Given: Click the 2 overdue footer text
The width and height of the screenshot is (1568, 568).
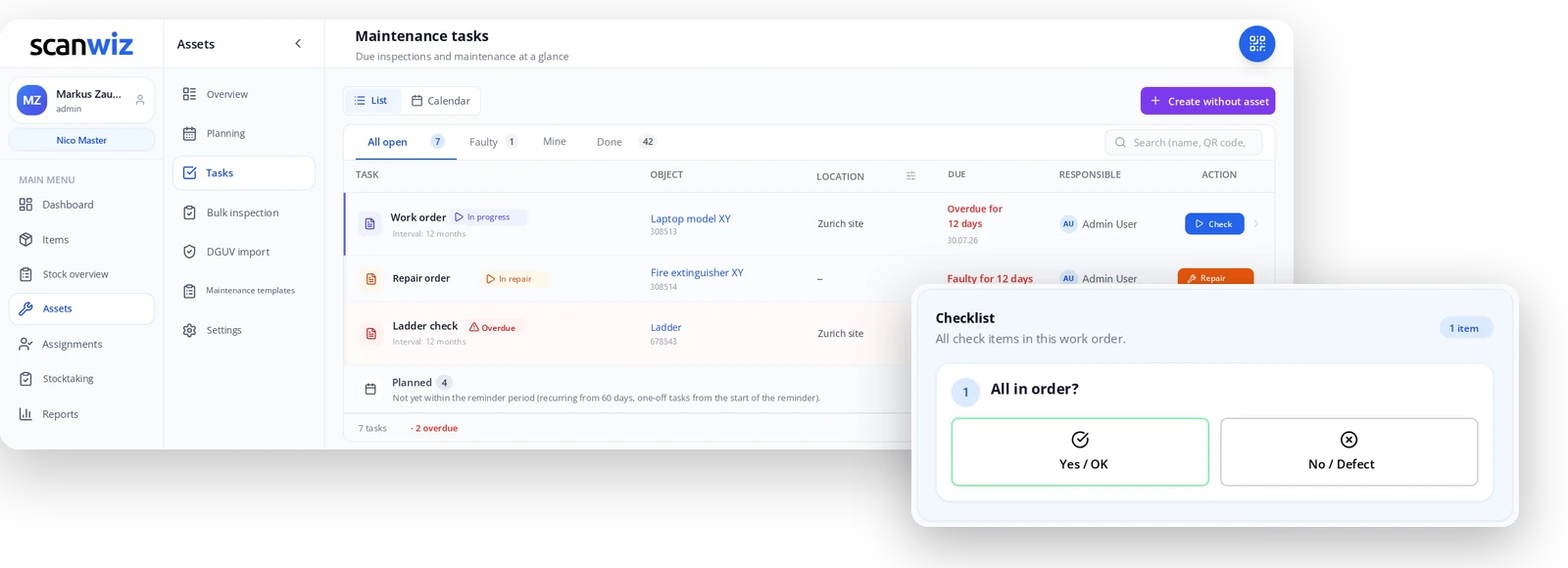Looking at the screenshot, I should click(434, 428).
